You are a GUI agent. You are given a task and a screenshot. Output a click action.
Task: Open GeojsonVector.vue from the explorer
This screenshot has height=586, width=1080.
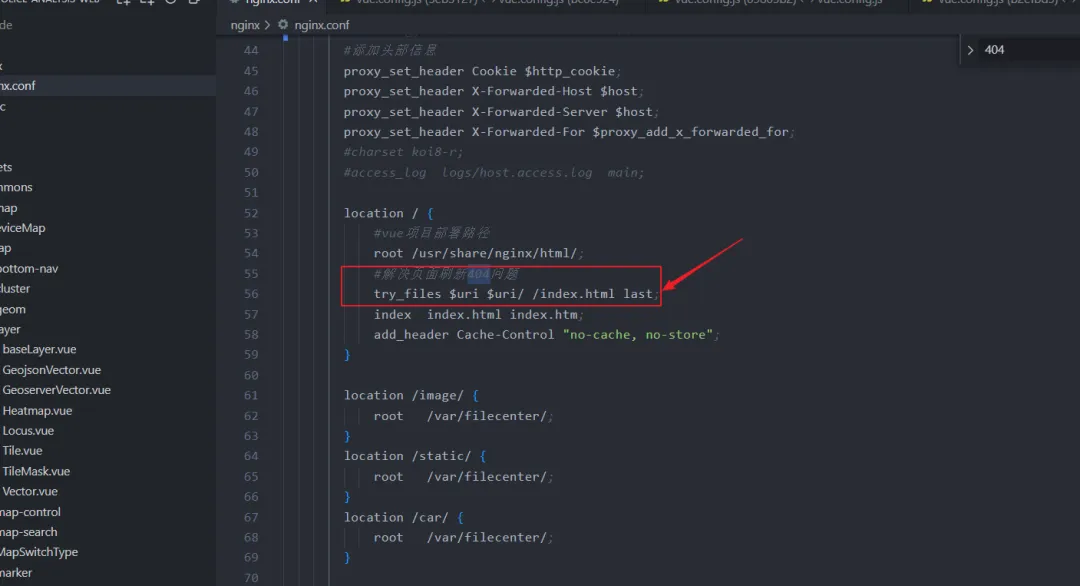coord(51,370)
